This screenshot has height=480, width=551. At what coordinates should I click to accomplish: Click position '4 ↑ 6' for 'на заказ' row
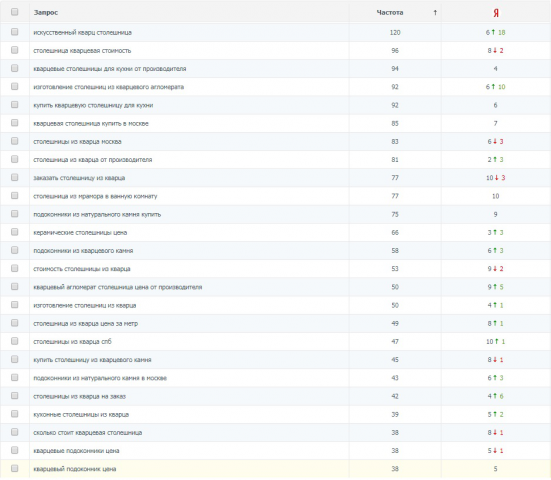(495, 396)
